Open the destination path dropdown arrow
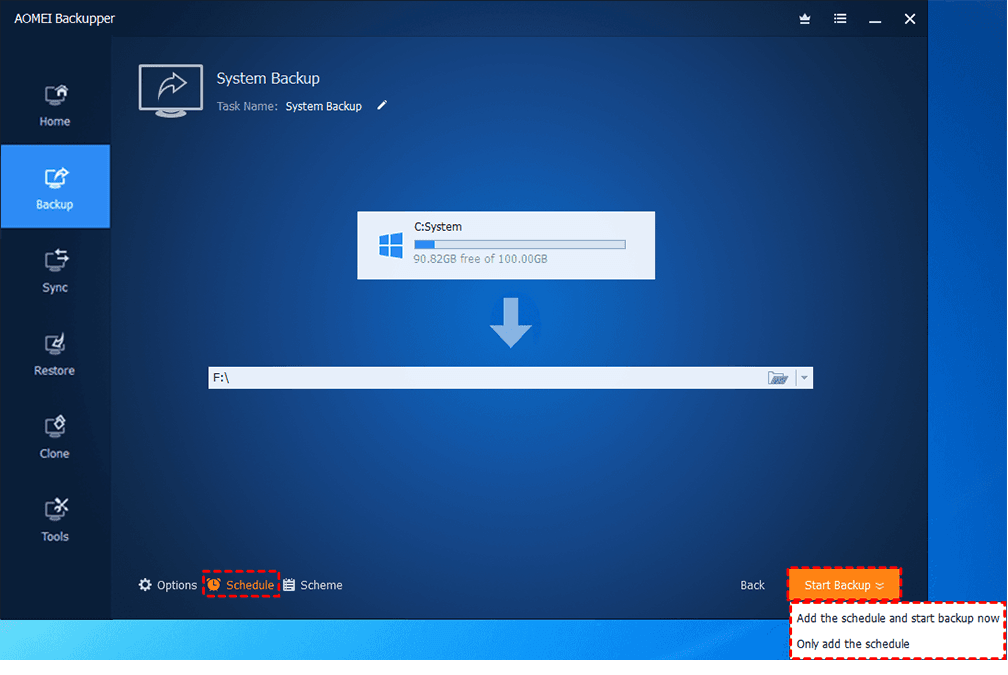 tap(803, 377)
